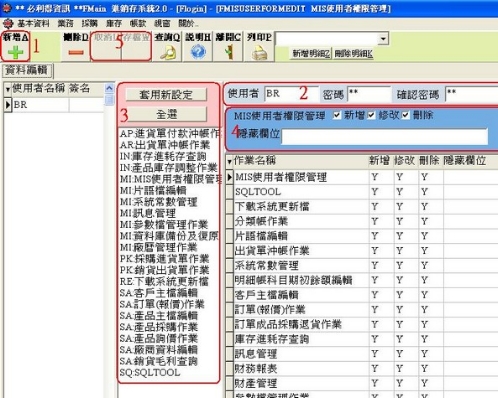Click the red minus 刪除D icon
498x398 pixels.
pos(76,52)
